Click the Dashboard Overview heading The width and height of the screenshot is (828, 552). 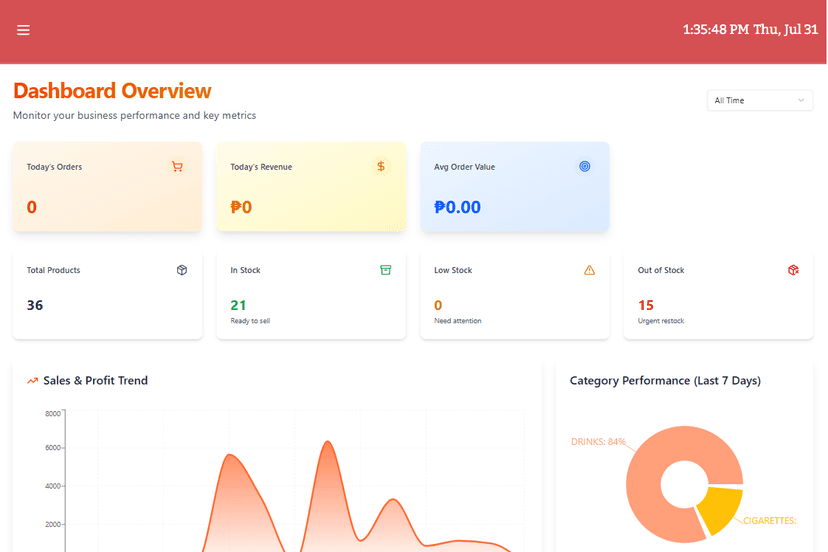point(112,91)
